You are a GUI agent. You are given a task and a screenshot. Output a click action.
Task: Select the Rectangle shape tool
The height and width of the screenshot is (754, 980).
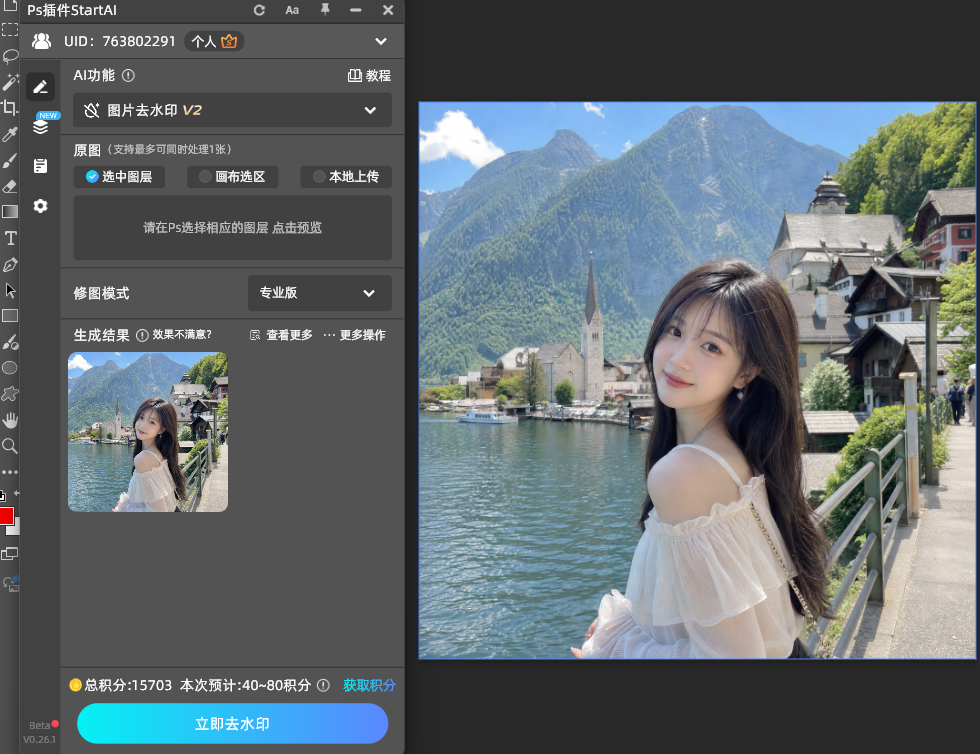[9, 316]
